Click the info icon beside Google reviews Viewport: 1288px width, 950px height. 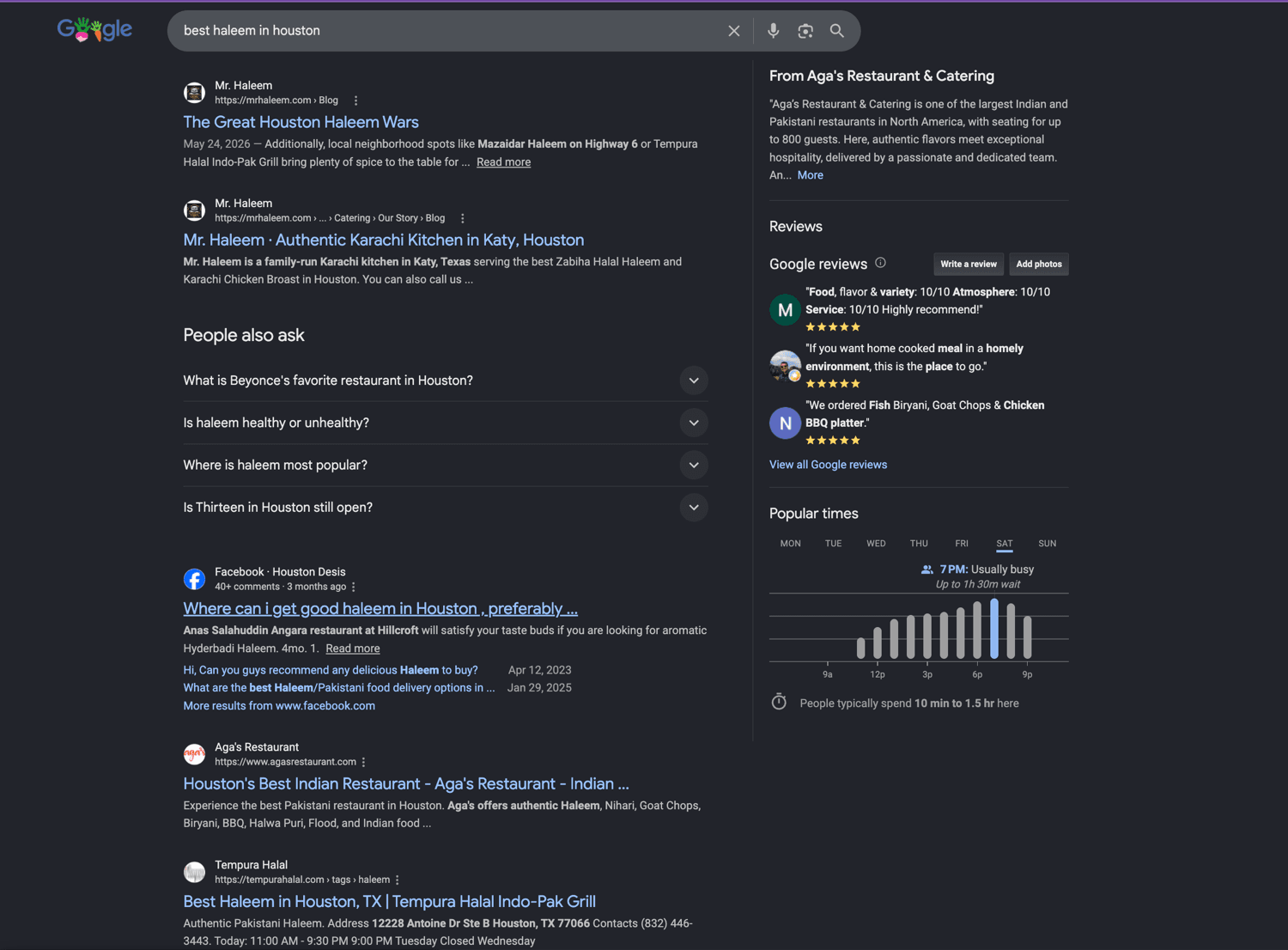[x=880, y=263]
